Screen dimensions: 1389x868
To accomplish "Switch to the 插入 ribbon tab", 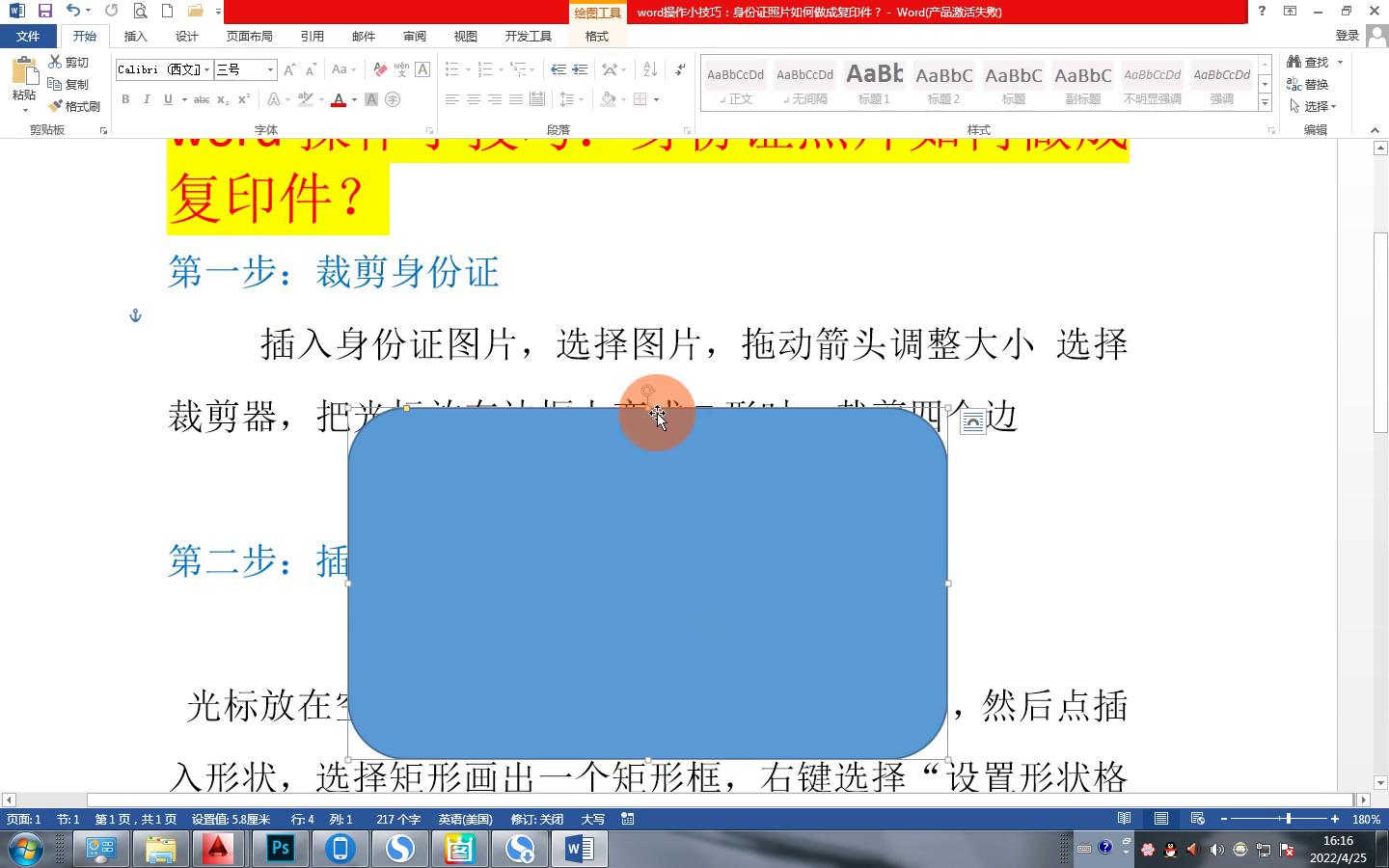I will [135, 36].
